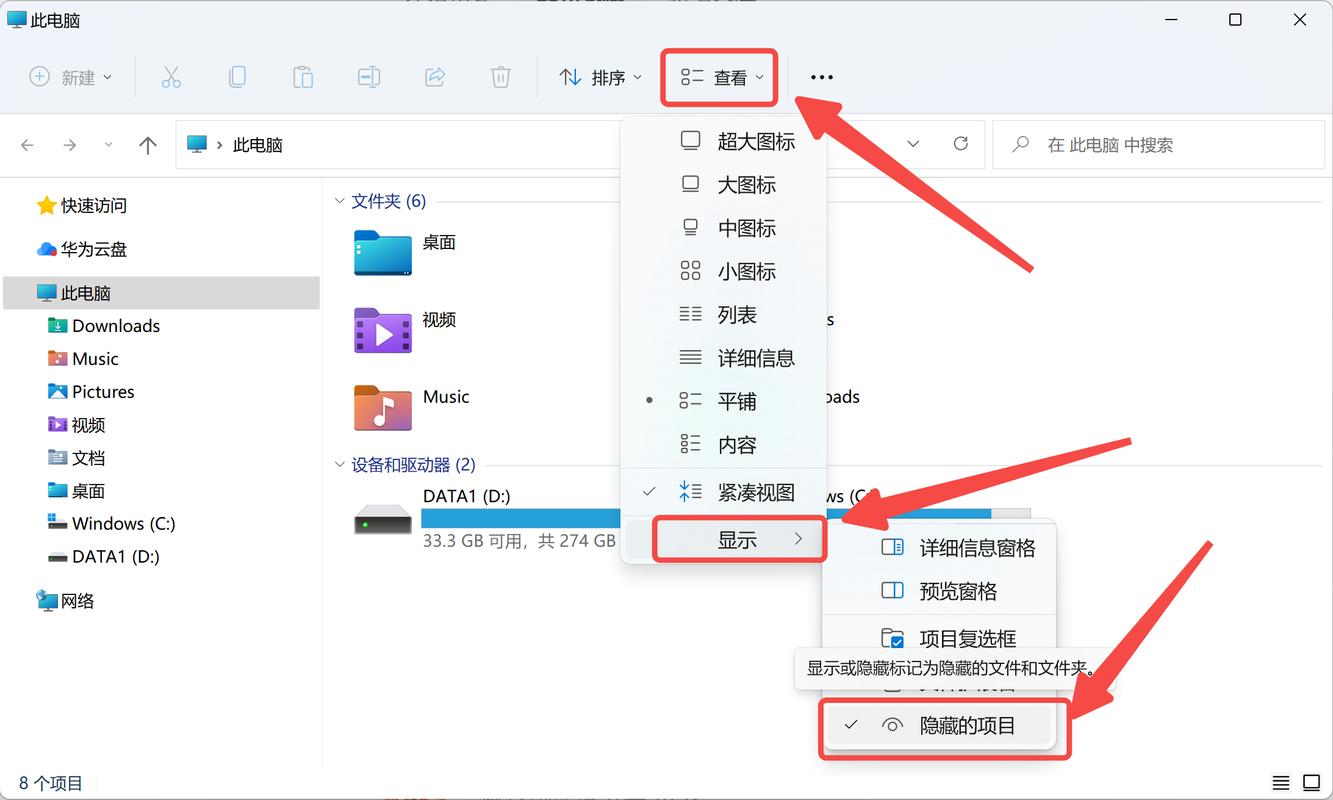Switch to large thumbnails via status bar icon

(x=1310, y=782)
